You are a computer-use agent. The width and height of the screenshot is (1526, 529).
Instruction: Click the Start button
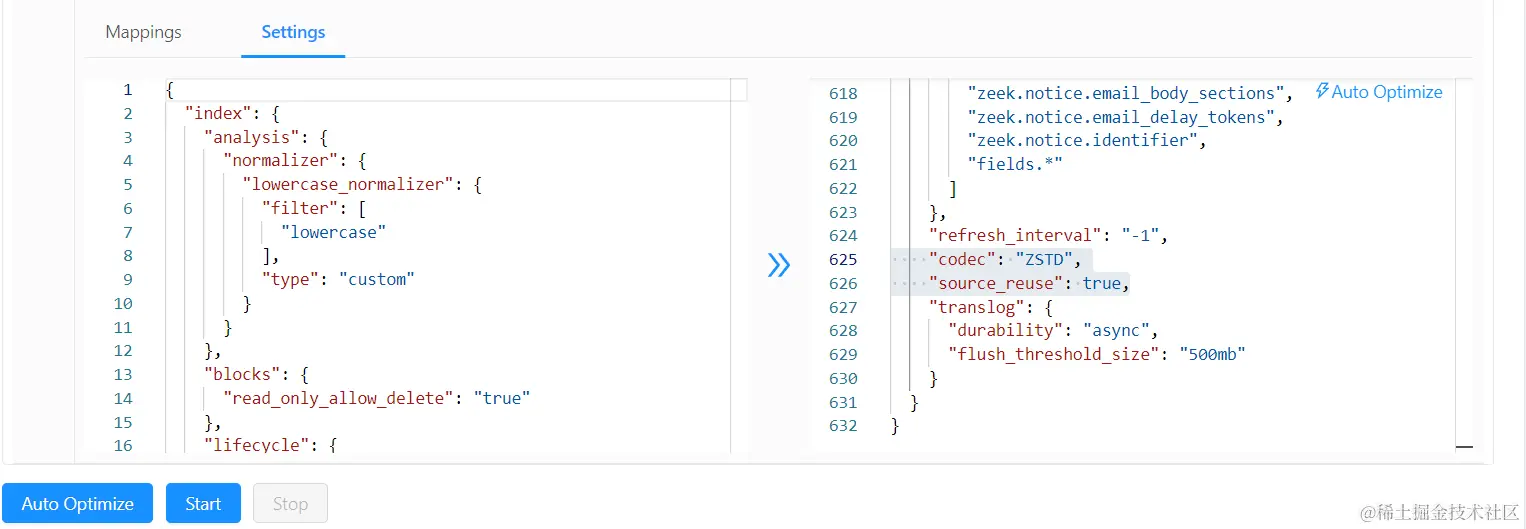[x=203, y=503]
